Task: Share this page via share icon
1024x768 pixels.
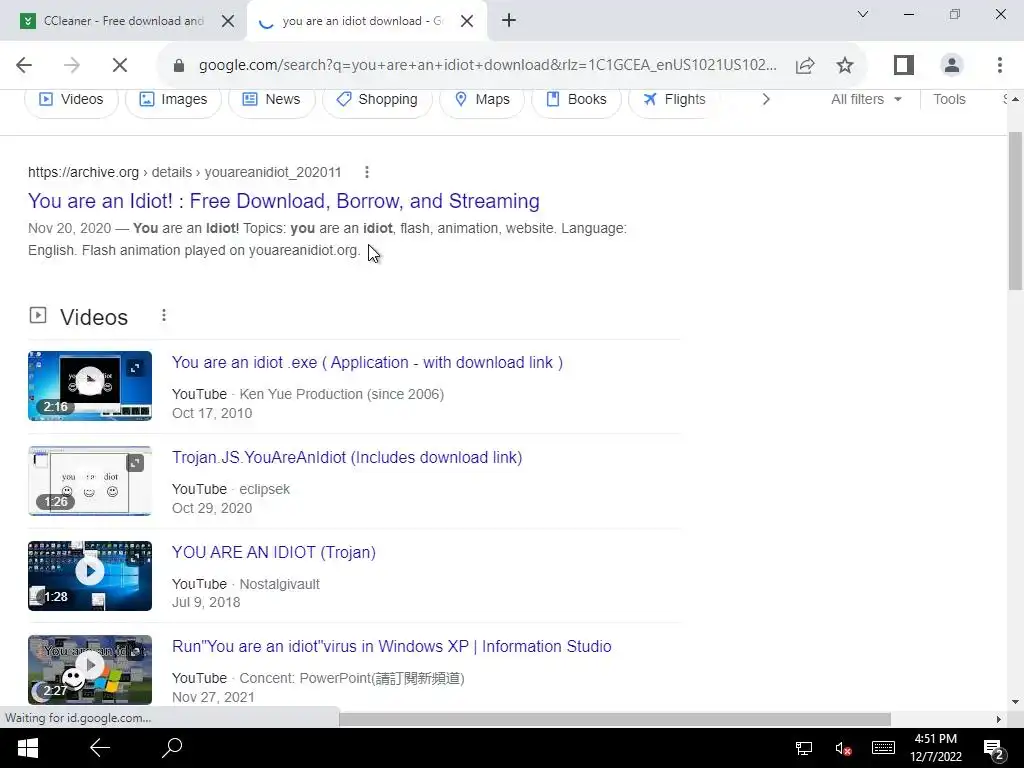Action: point(805,65)
